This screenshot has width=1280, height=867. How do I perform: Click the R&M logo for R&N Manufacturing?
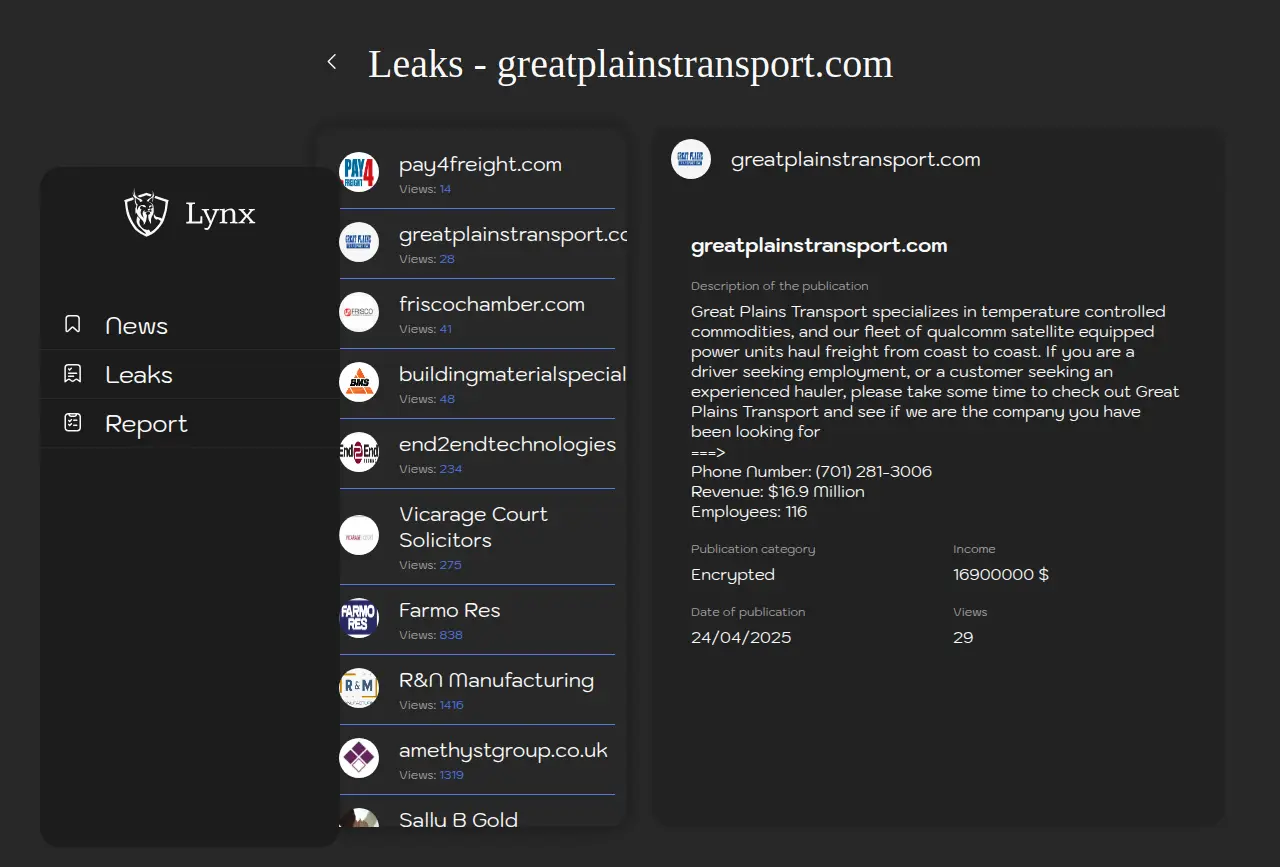pyautogui.click(x=359, y=688)
